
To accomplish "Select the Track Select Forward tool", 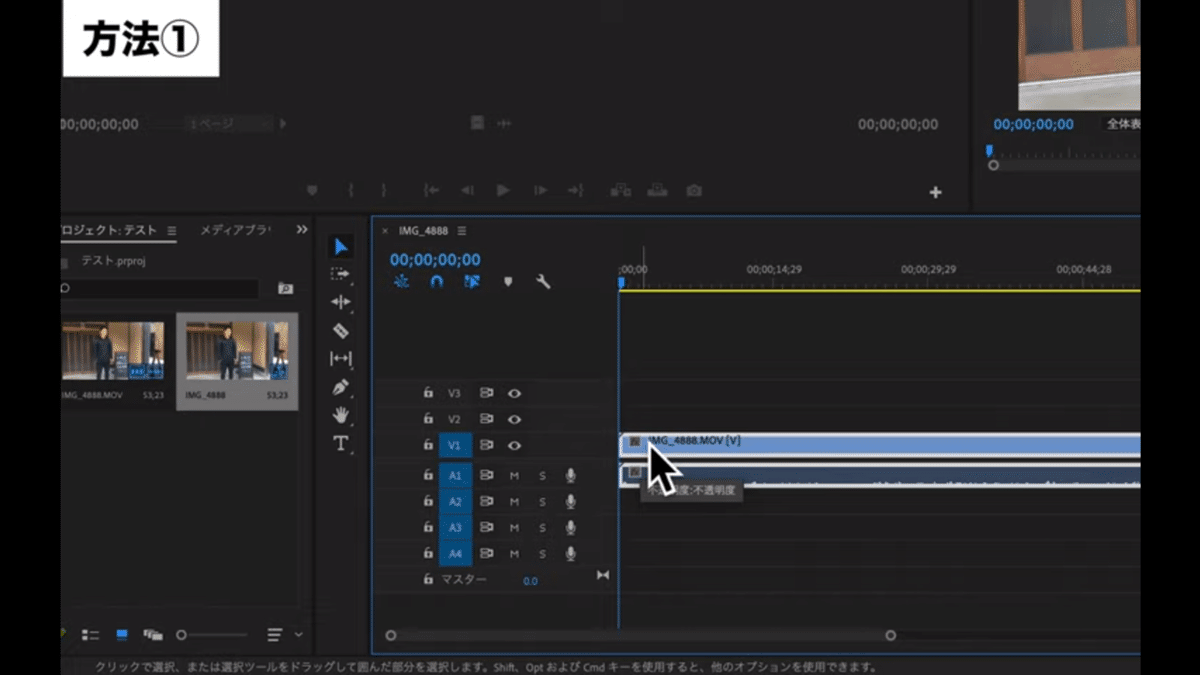I will (x=341, y=274).
